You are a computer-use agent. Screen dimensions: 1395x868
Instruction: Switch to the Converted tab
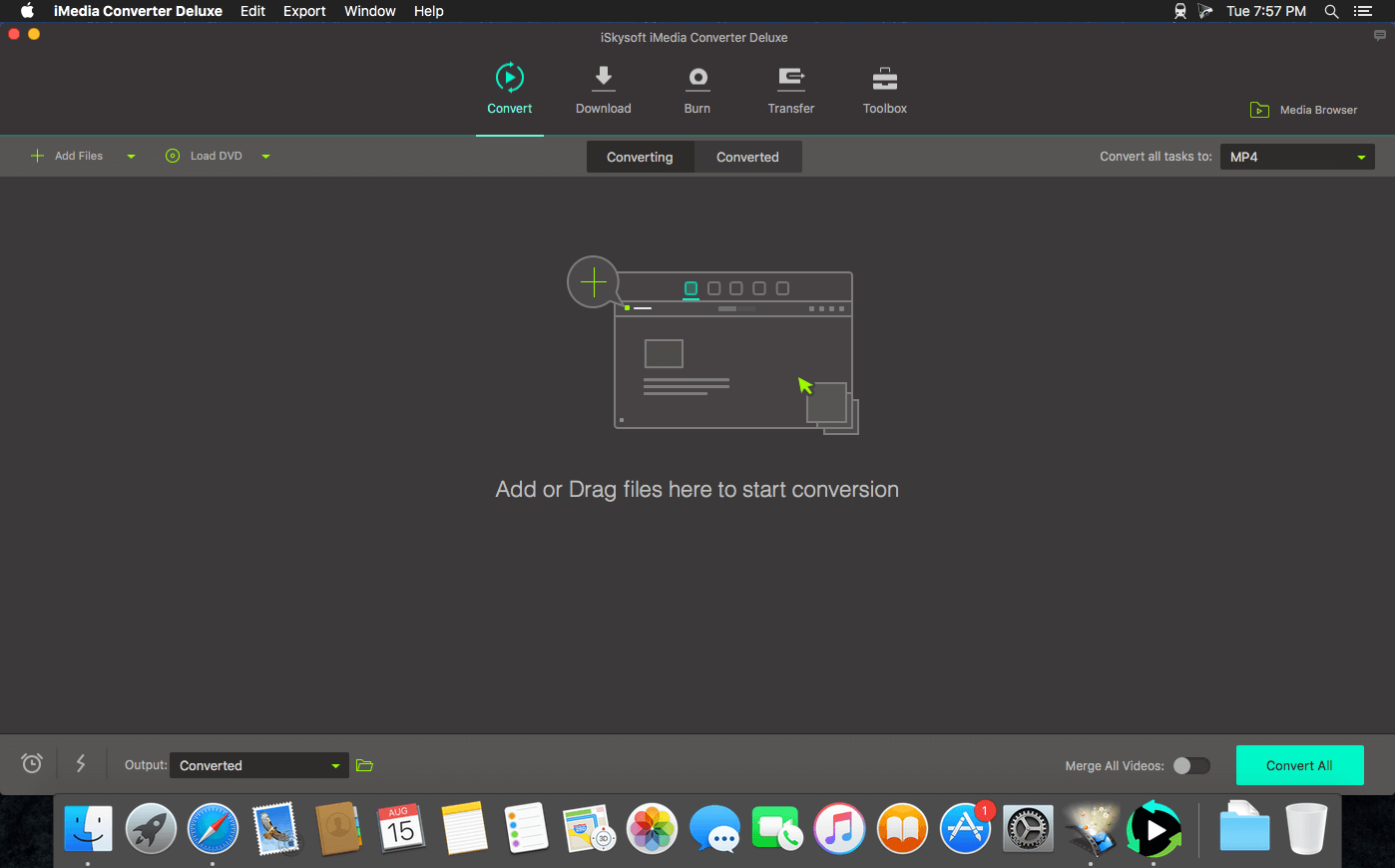tap(747, 157)
